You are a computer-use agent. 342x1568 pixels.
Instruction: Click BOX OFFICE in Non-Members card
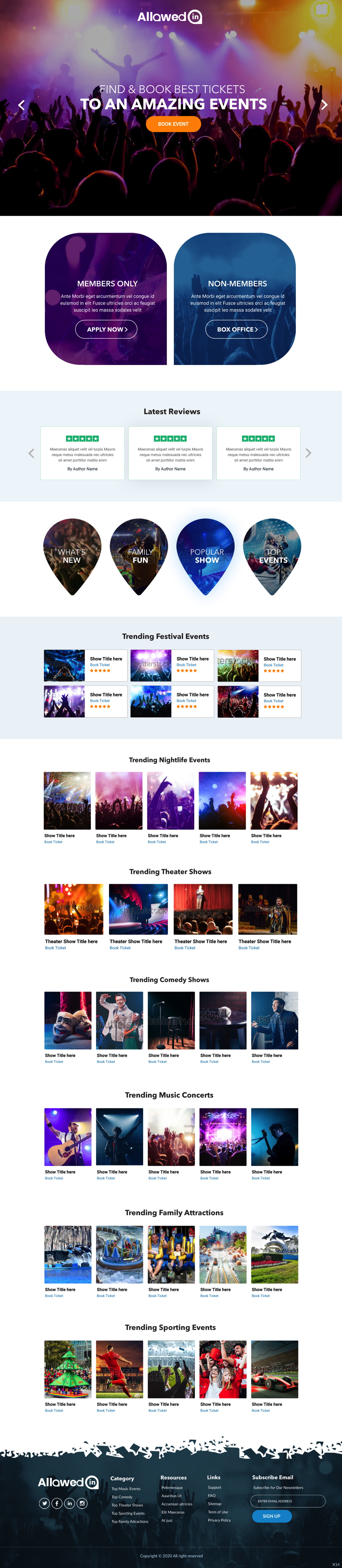click(236, 329)
